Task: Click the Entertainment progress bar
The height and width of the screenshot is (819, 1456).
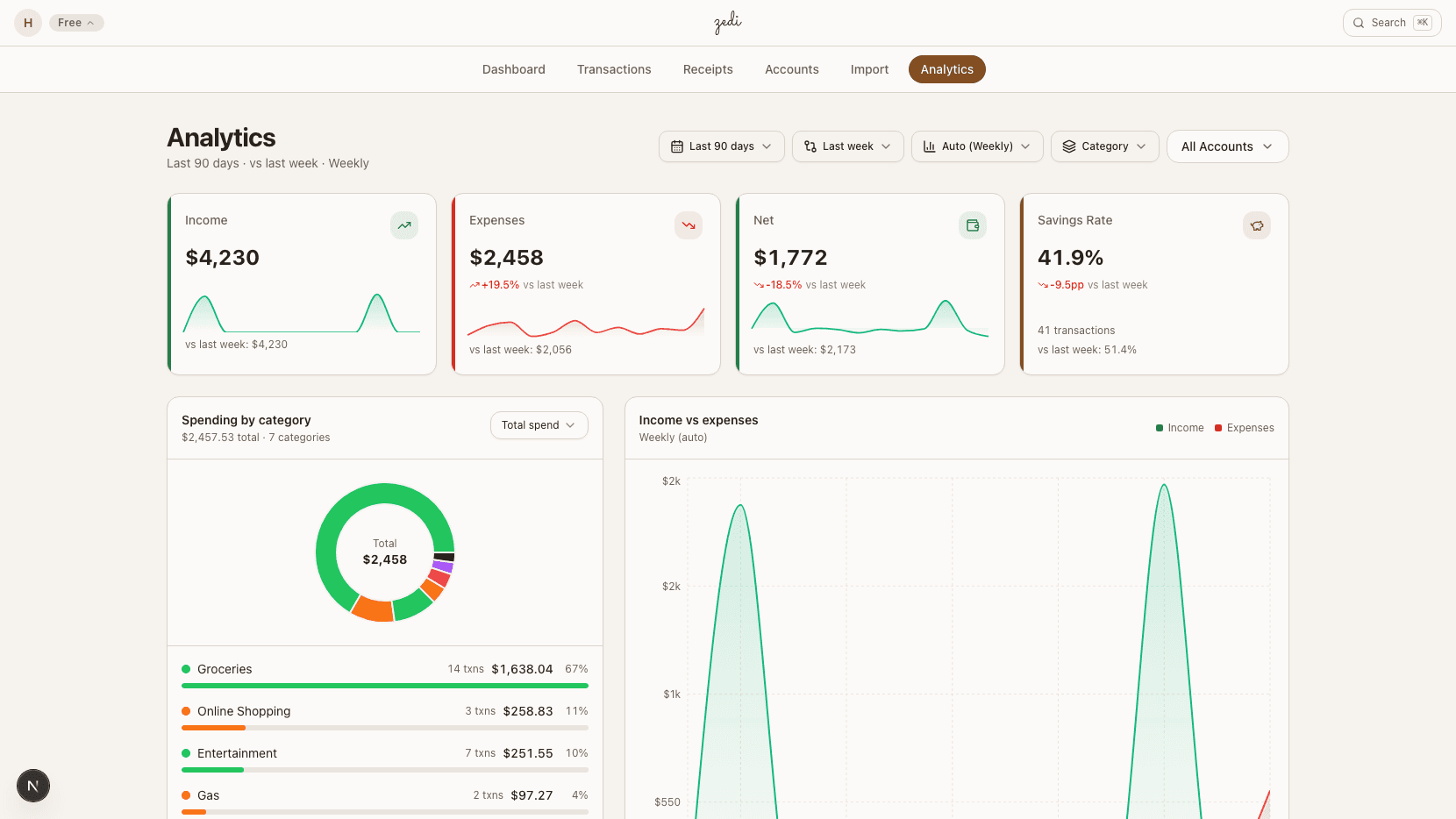Action: (x=385, y=770)
